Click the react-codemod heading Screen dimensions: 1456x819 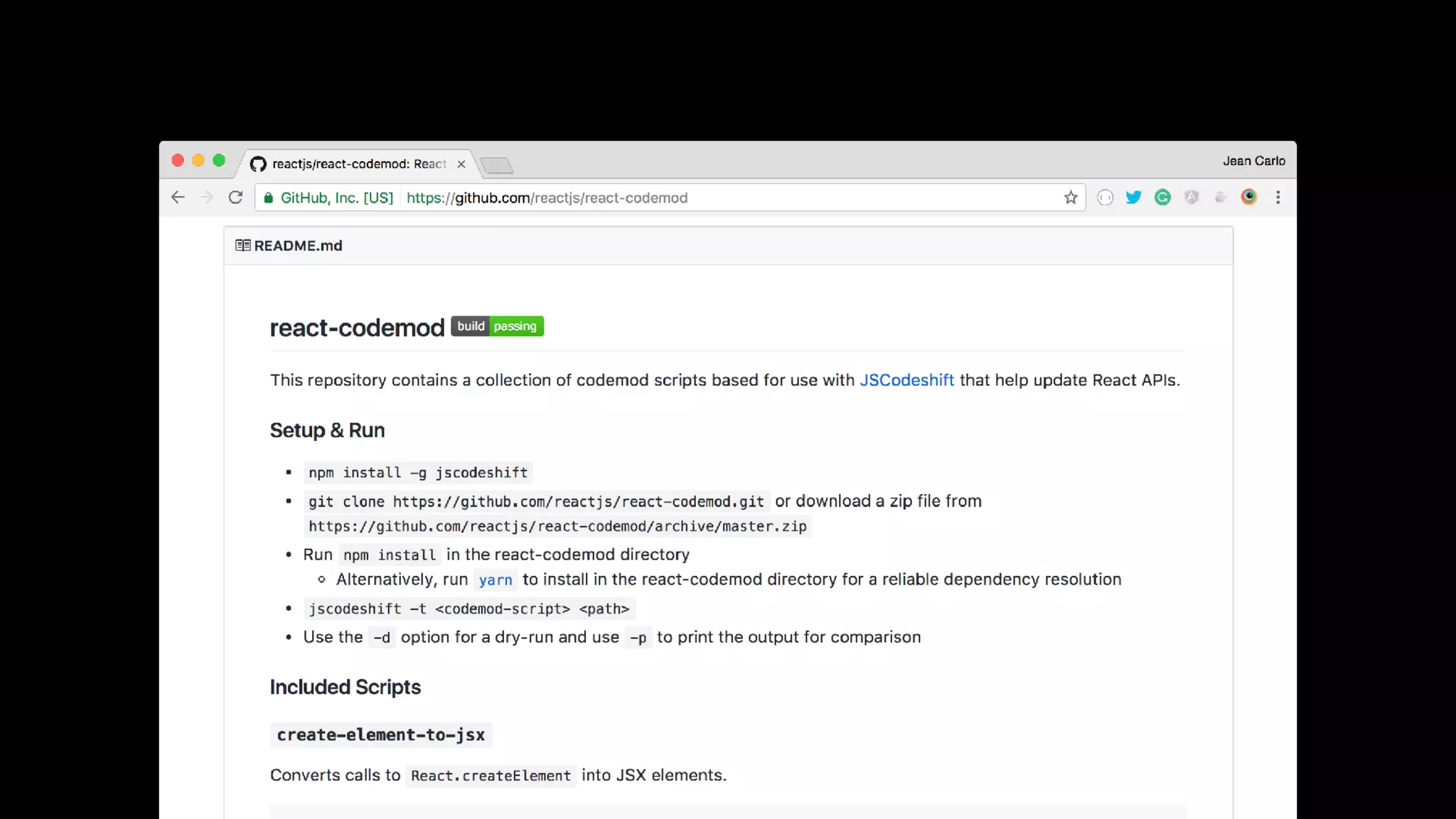tap(357, 328)
